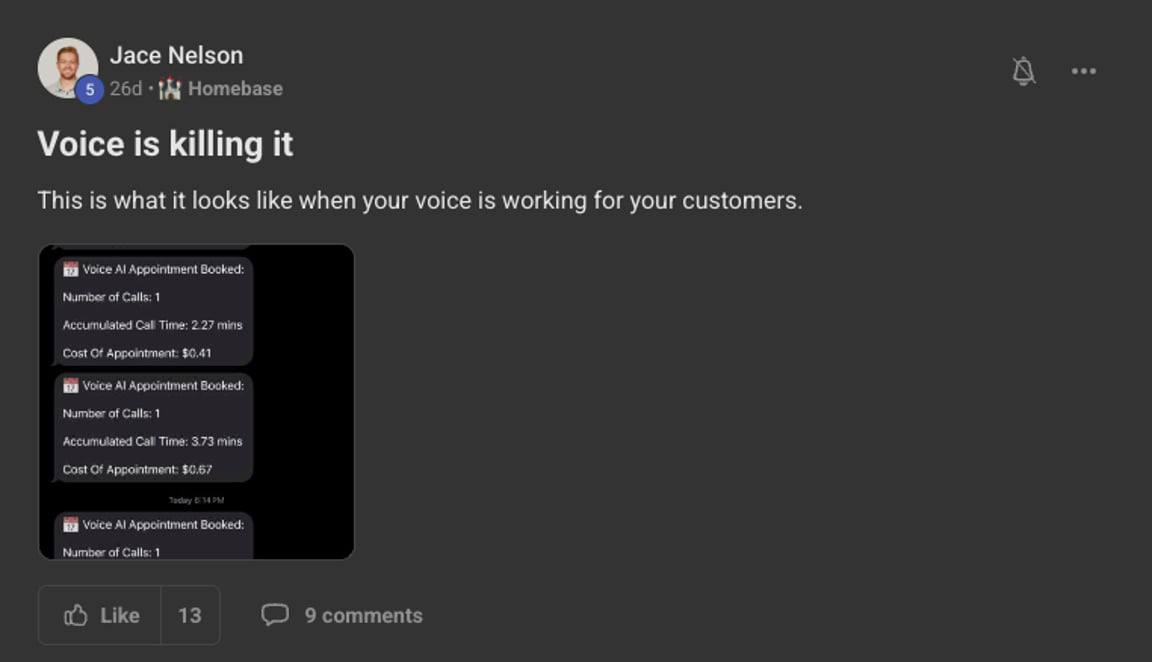Click Jace Nelson's profile avatar
This screenshot has width=1152, height=662.
coord(68,68)
